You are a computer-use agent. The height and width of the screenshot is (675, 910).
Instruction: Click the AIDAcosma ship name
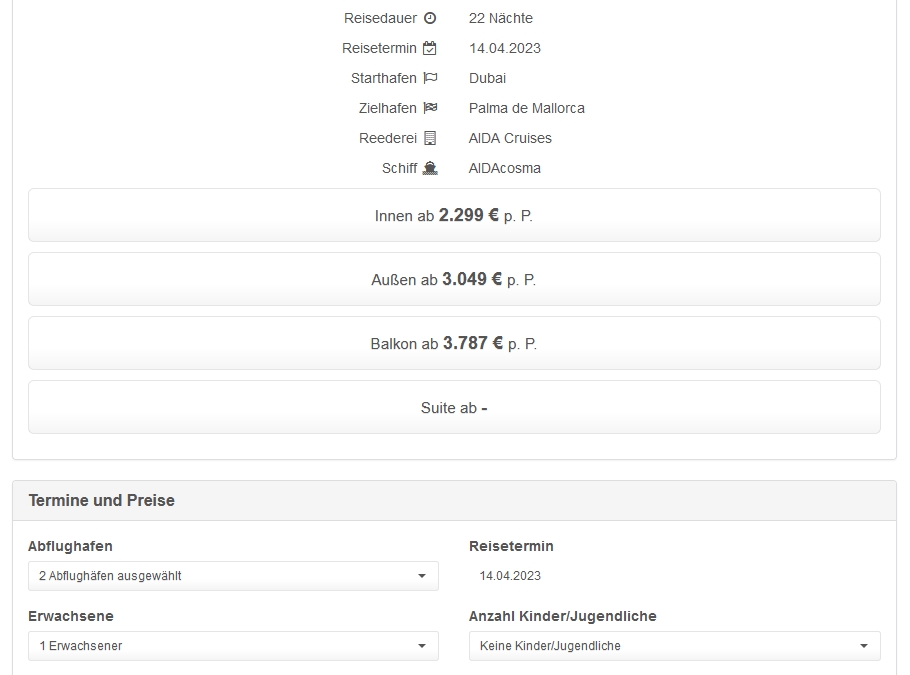504,168
